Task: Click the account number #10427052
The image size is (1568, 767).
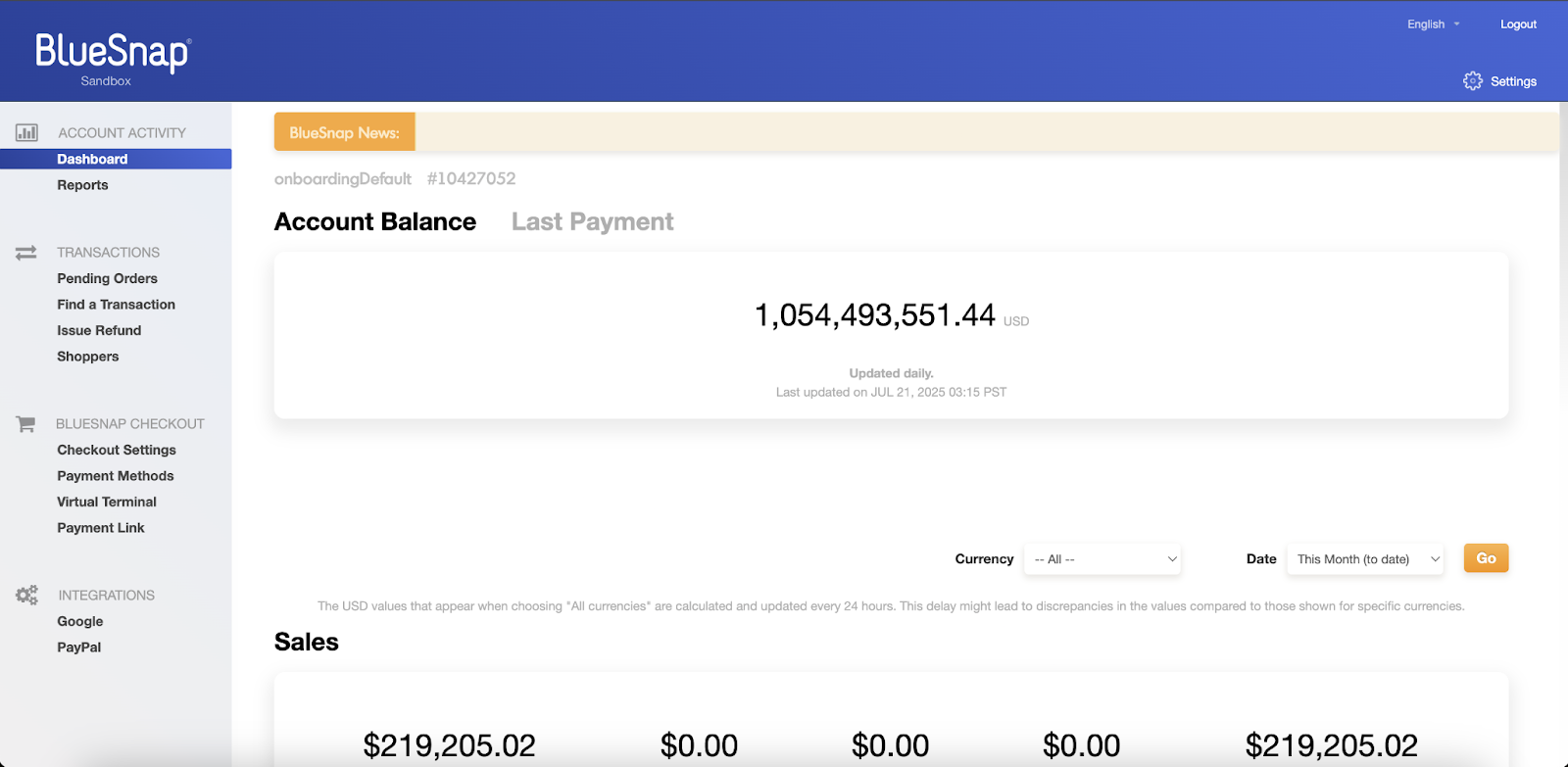Action: tap(471, 179)
